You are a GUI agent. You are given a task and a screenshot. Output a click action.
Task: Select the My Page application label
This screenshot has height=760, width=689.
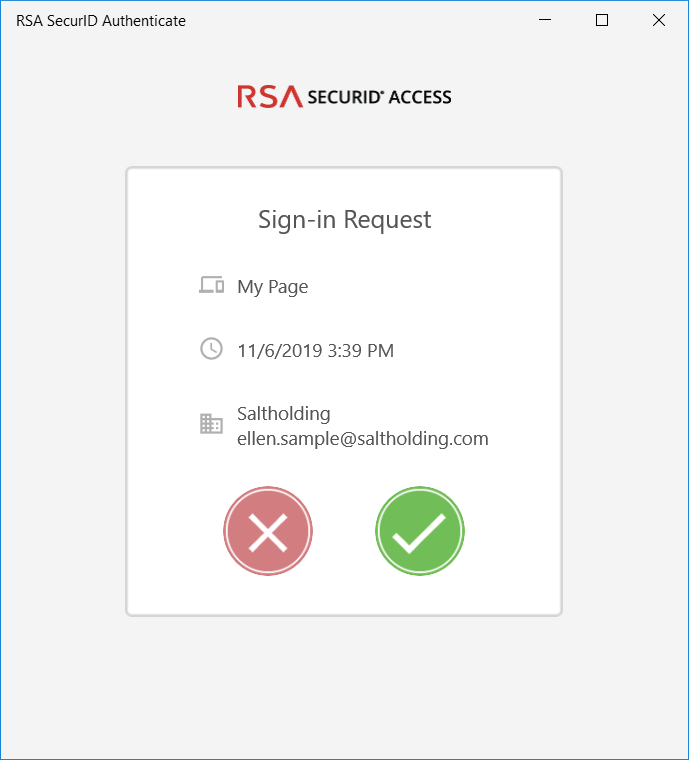click(x=272, y=287)
